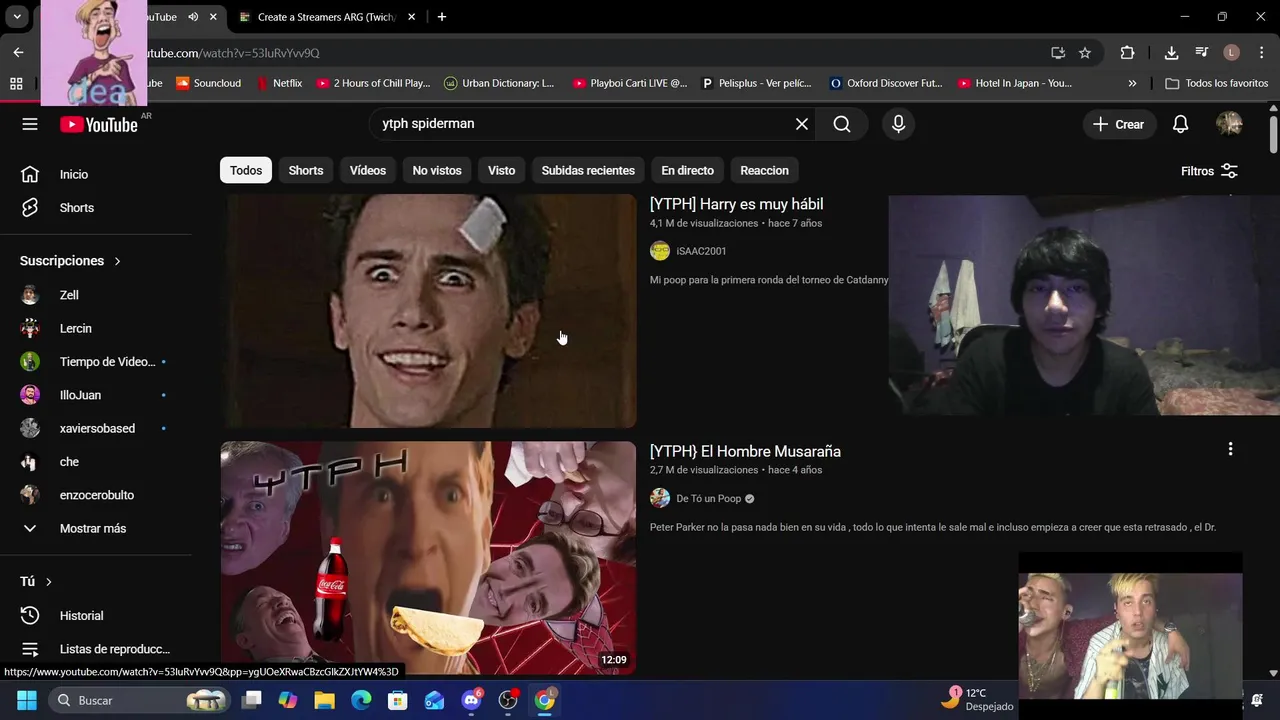Open the YouTube hamburger guide menu
Screen dimensions: 1280x720
tap(30, 124)
